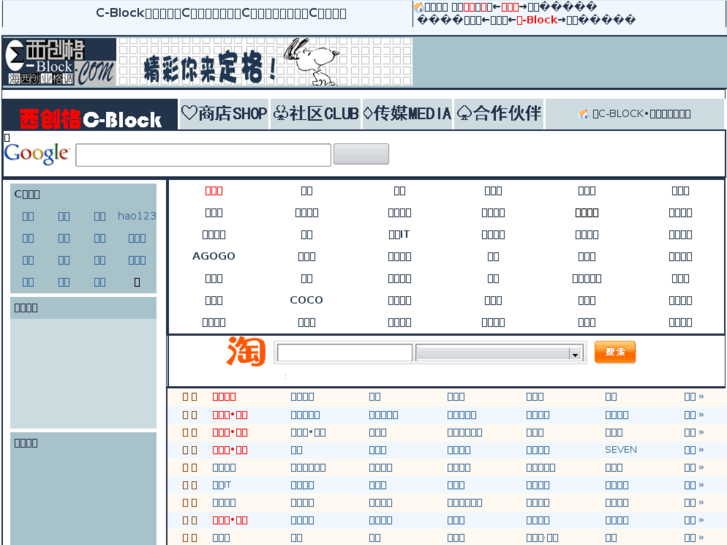Follow the red -Block link in the top notice
Image resolution: width=727 pixels, height=545 pixels.
pyautogui.click(x=537, y=20)
